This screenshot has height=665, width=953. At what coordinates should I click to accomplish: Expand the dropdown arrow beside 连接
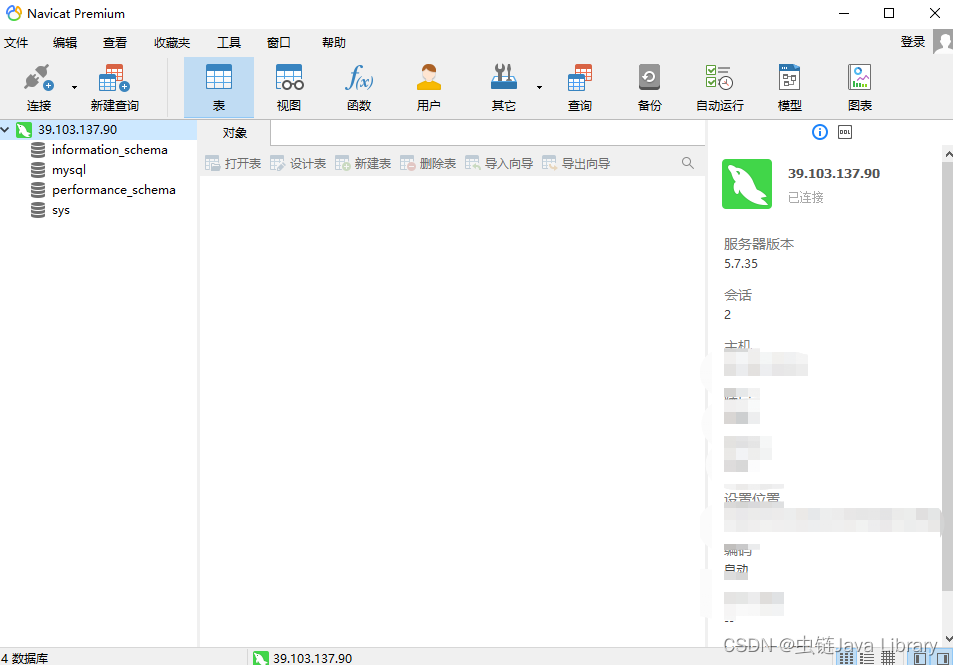pyautogui.click(x=74, y=88)
